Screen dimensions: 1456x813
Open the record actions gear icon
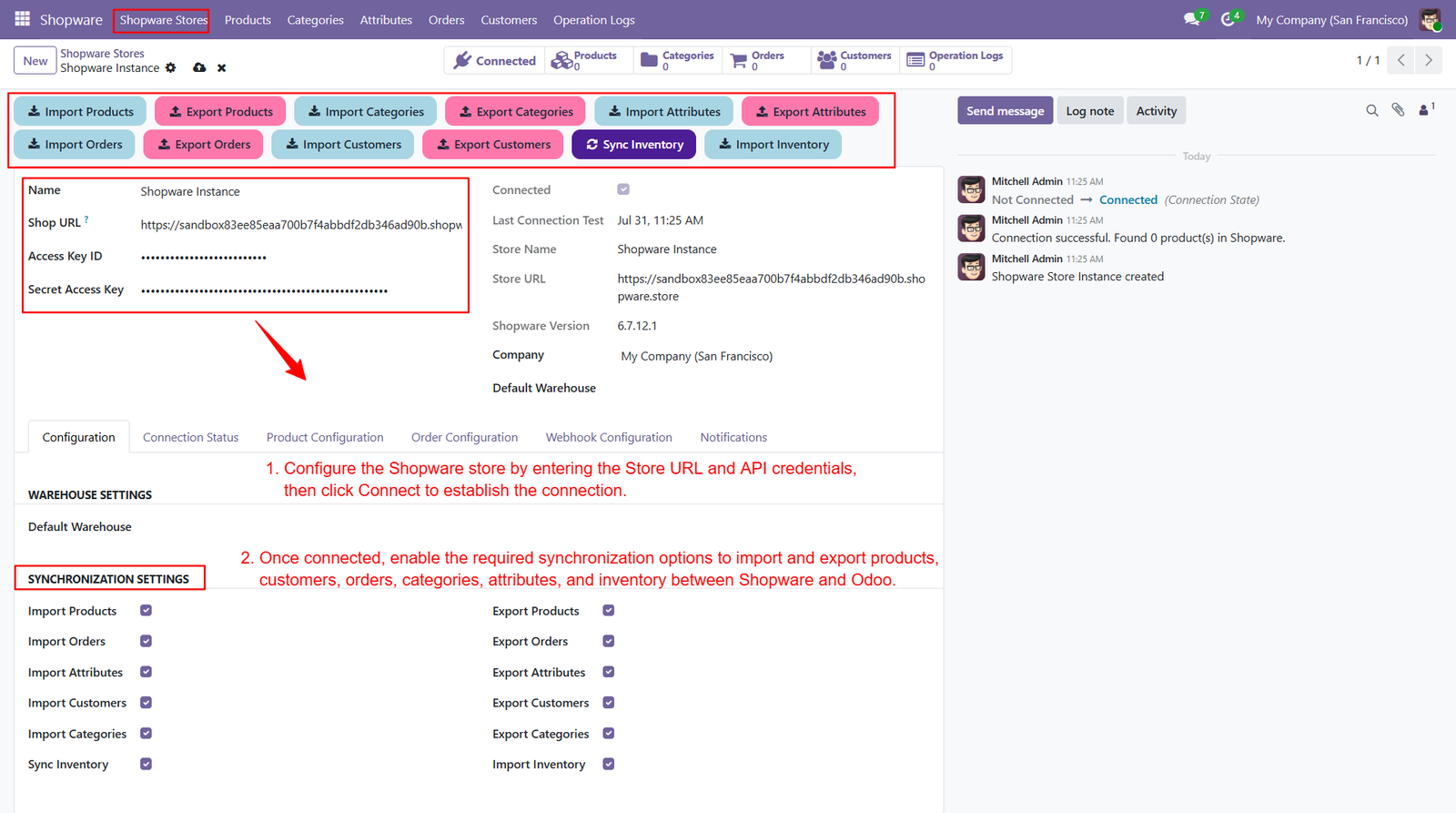tap(170, 68)
